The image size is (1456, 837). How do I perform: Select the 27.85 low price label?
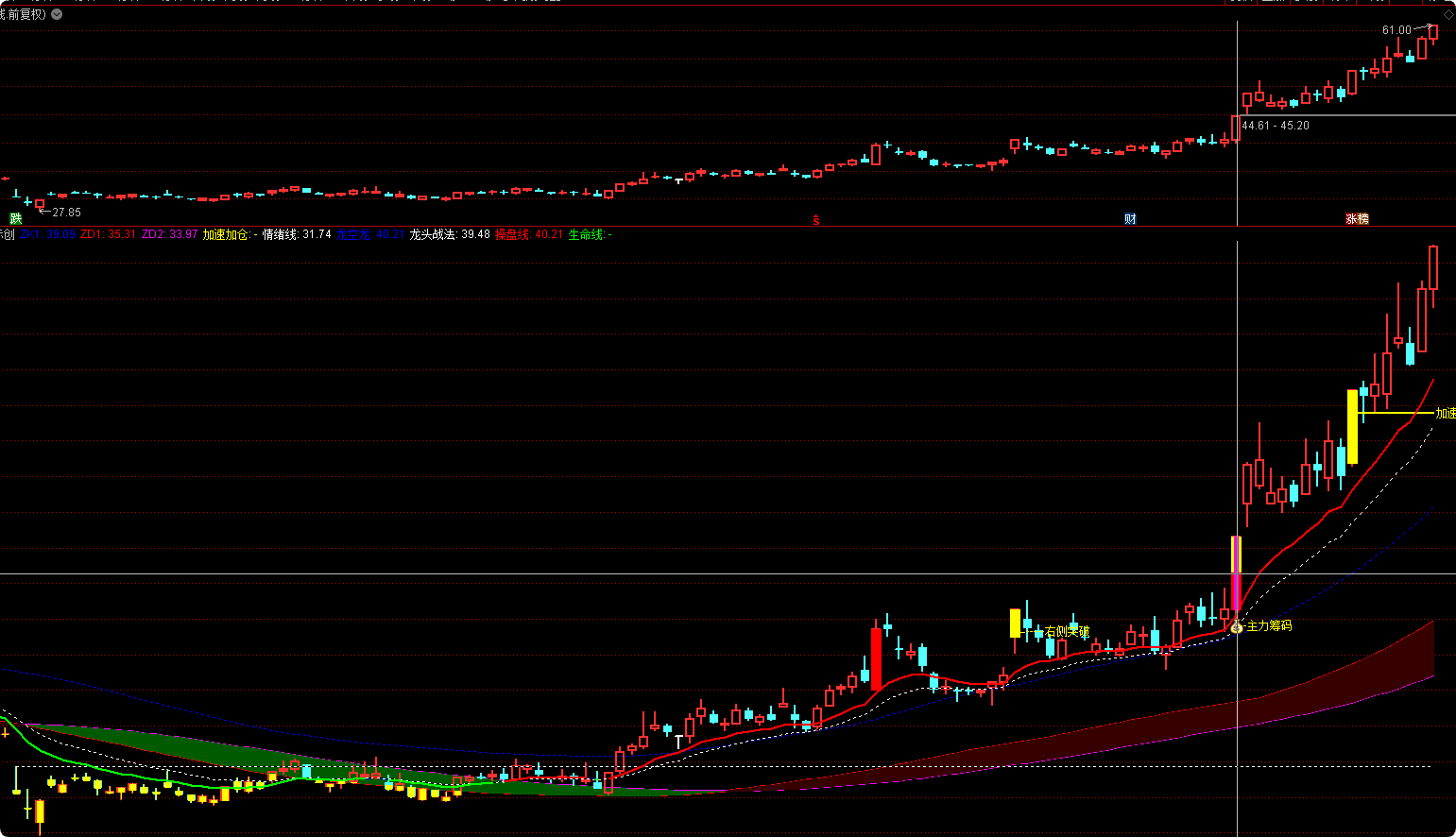[x=66, y=213]
